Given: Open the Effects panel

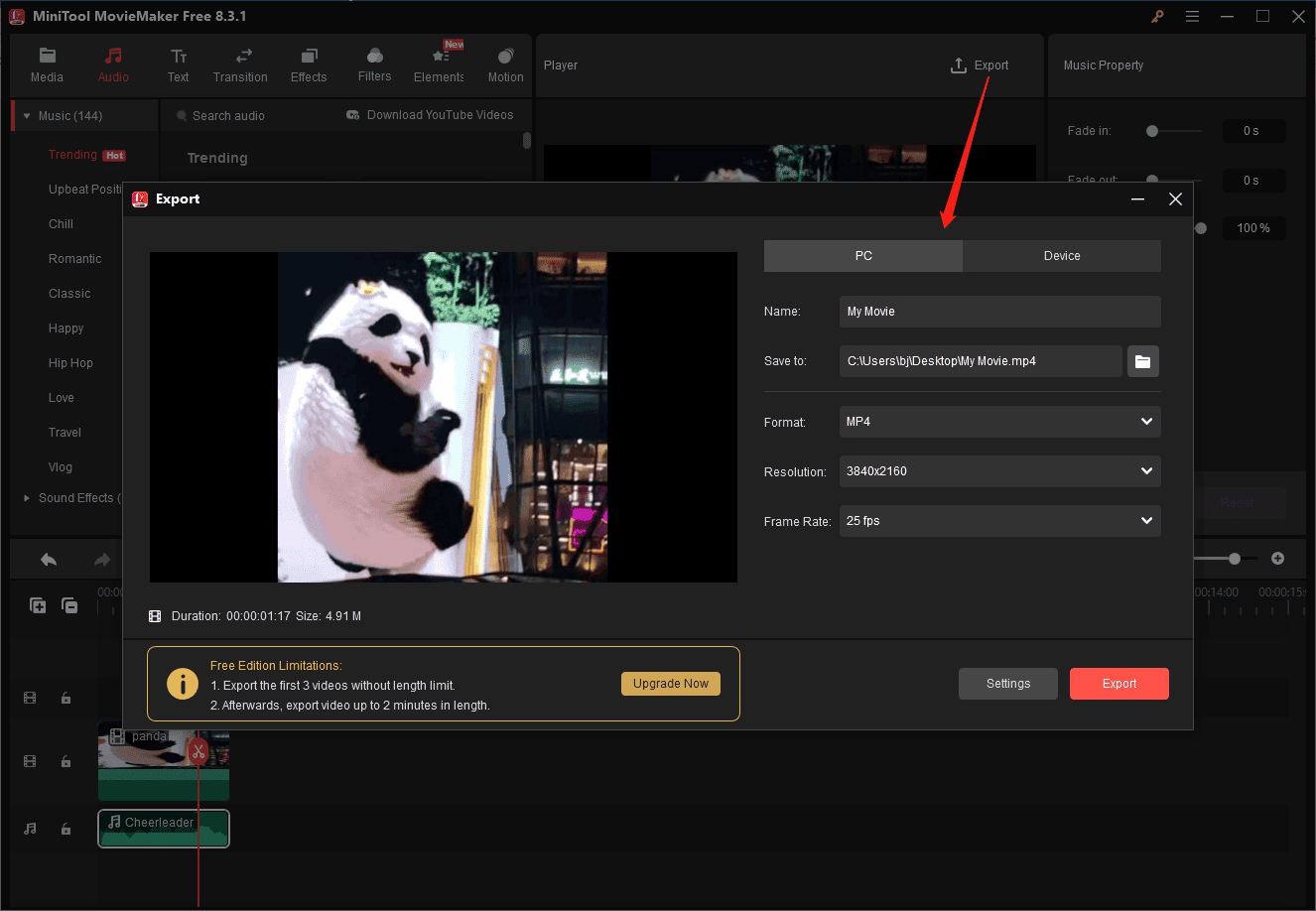Looking at the screenshot, I should coord(309,63).
